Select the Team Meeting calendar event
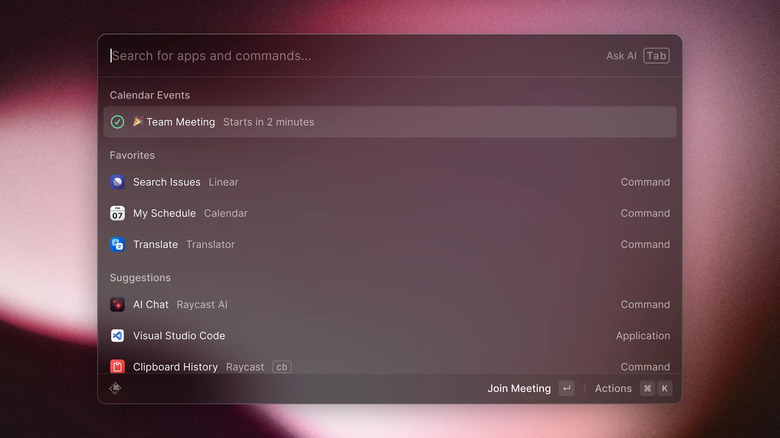The height and width of the screenshot is (438, 780). coord(390,122)
